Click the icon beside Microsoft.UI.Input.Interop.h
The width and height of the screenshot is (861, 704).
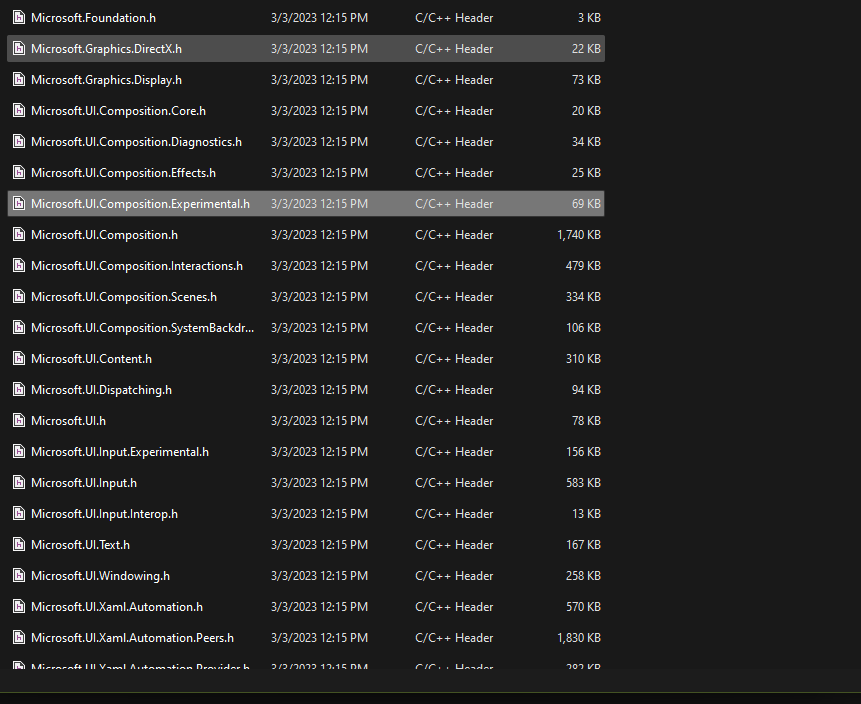click(19, 514)
